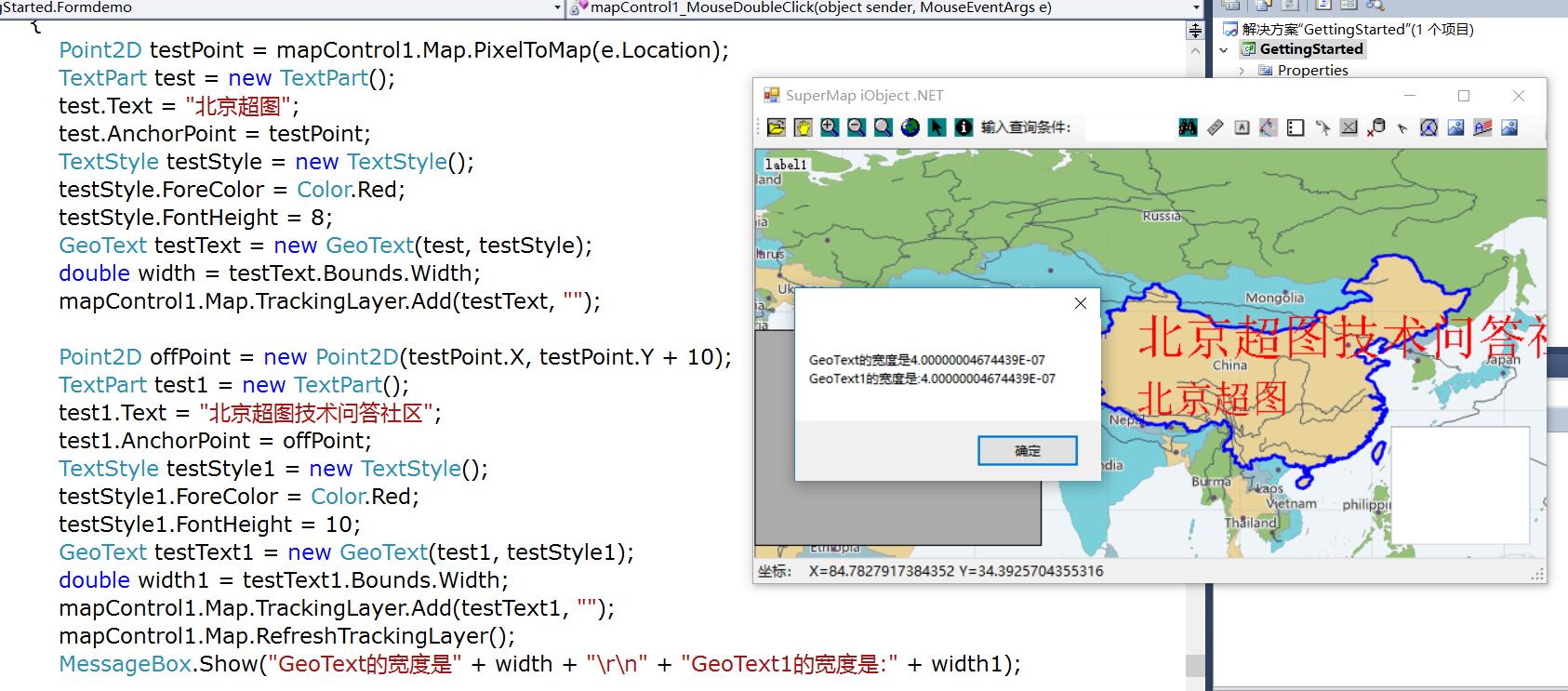Collapse the GettingStarted project node
Viewport: 1568px width, 691px height.
(1224, 49)
